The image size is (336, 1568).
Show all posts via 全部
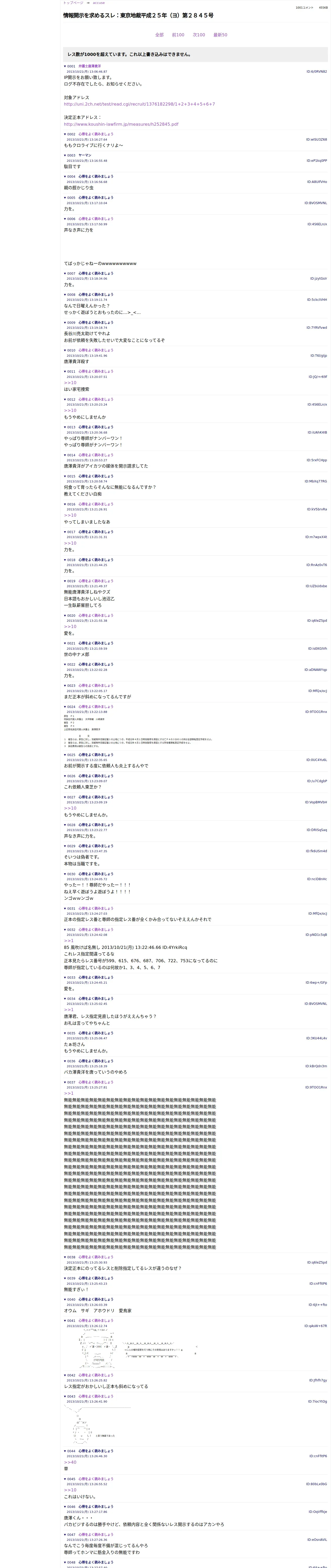pyautogui.click(x=159, y=35)
